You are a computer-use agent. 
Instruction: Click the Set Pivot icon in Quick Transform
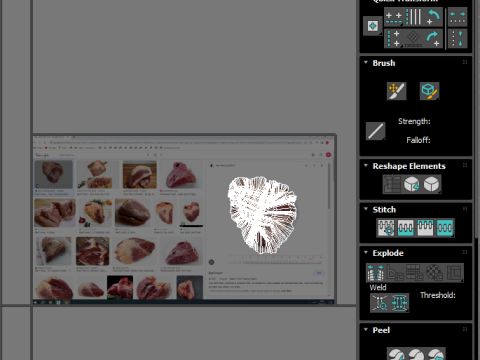(x=372, y=26)
